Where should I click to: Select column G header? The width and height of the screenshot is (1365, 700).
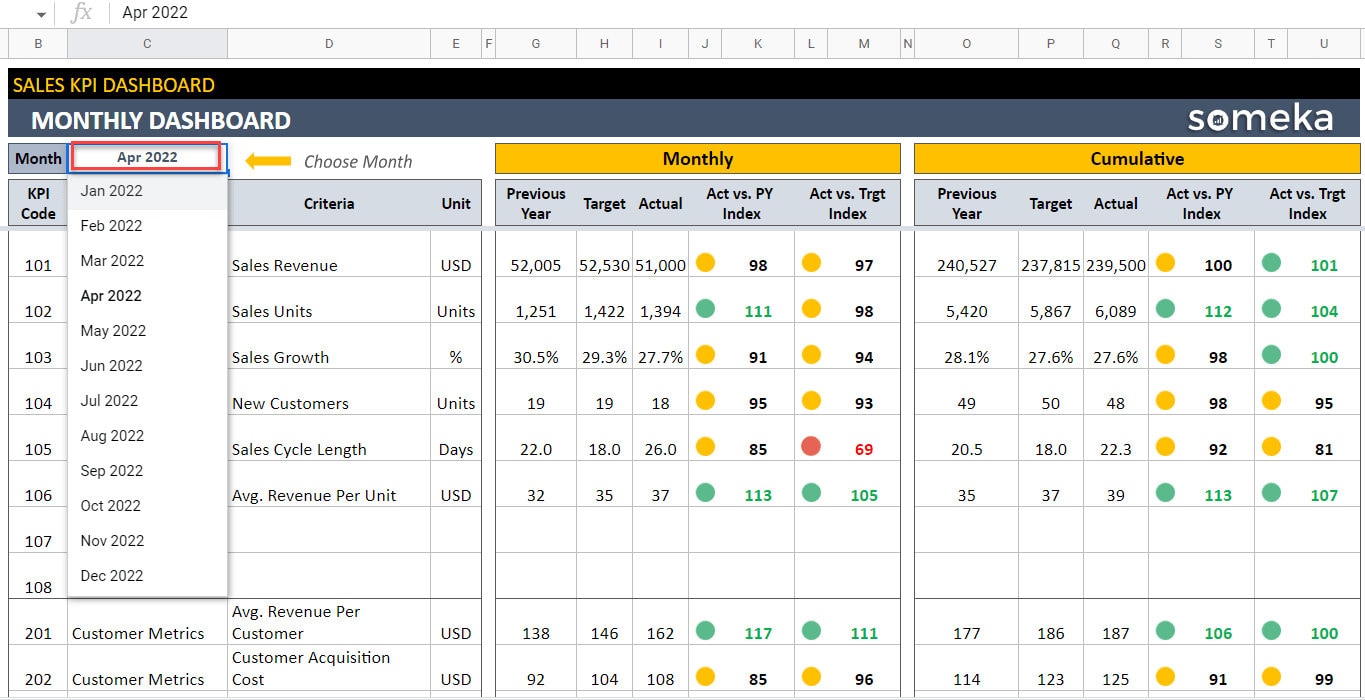coord(536,44)
